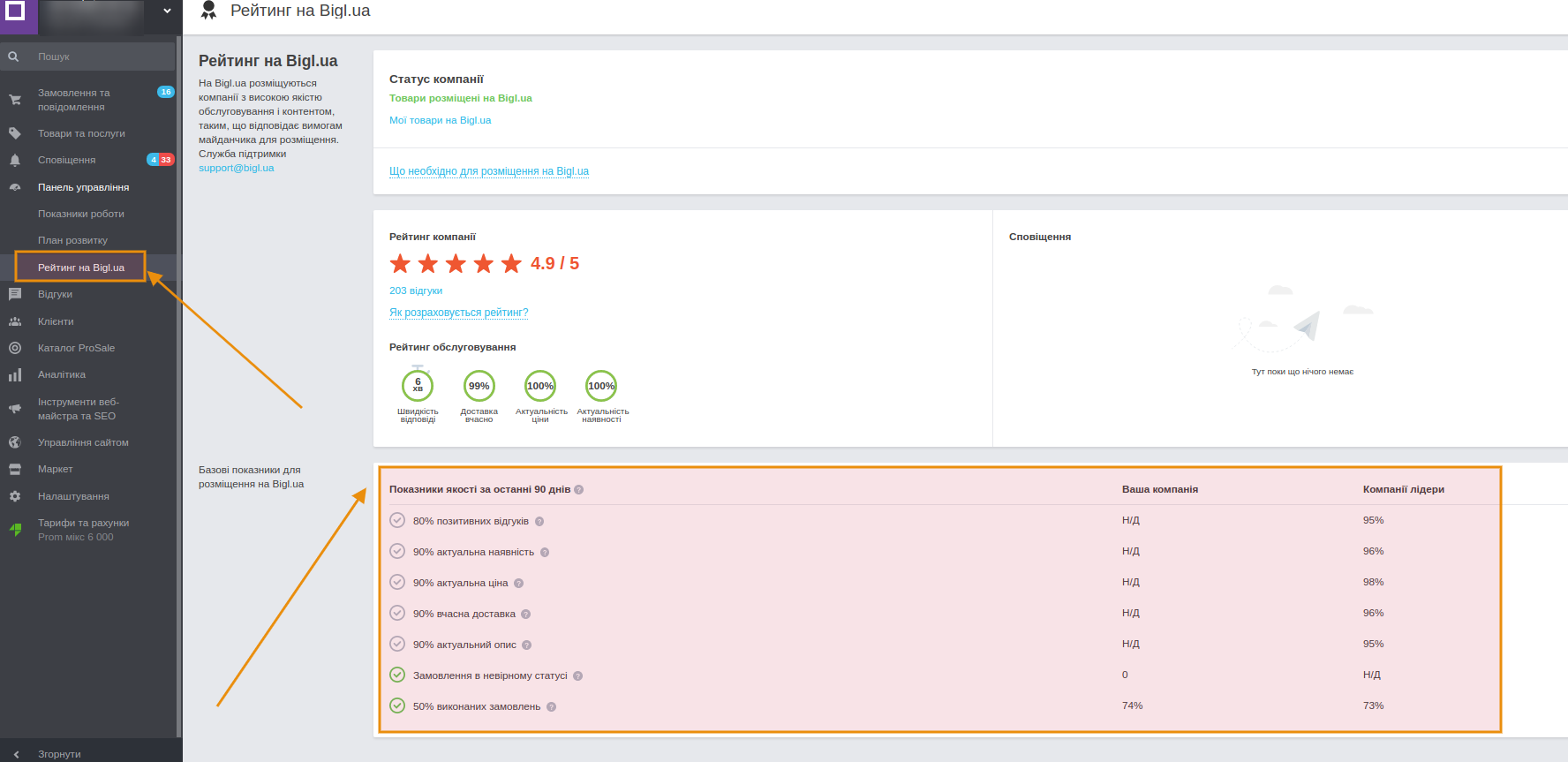This screenshot has height=762, width=1568.
Task: Select Показники роботи submenu item
Action: coord(81,214)
